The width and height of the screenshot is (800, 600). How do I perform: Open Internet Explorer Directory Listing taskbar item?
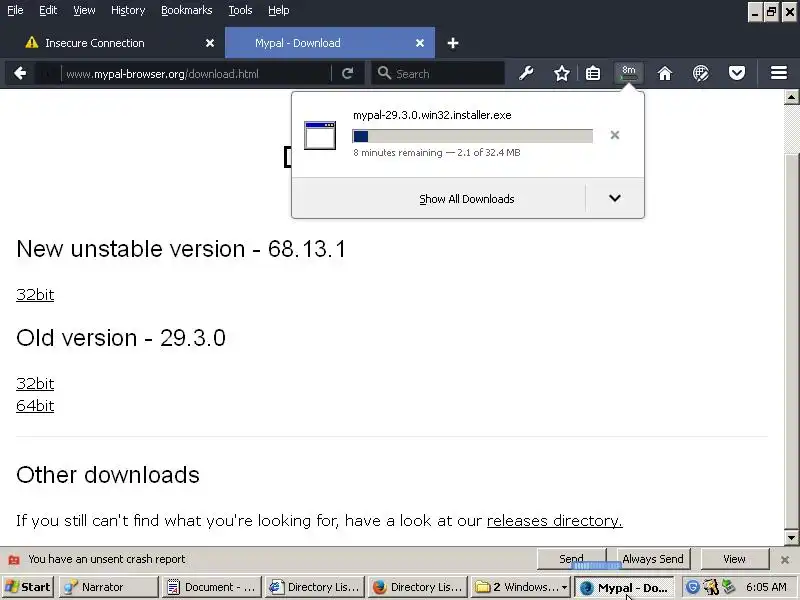tap(315, 587)
